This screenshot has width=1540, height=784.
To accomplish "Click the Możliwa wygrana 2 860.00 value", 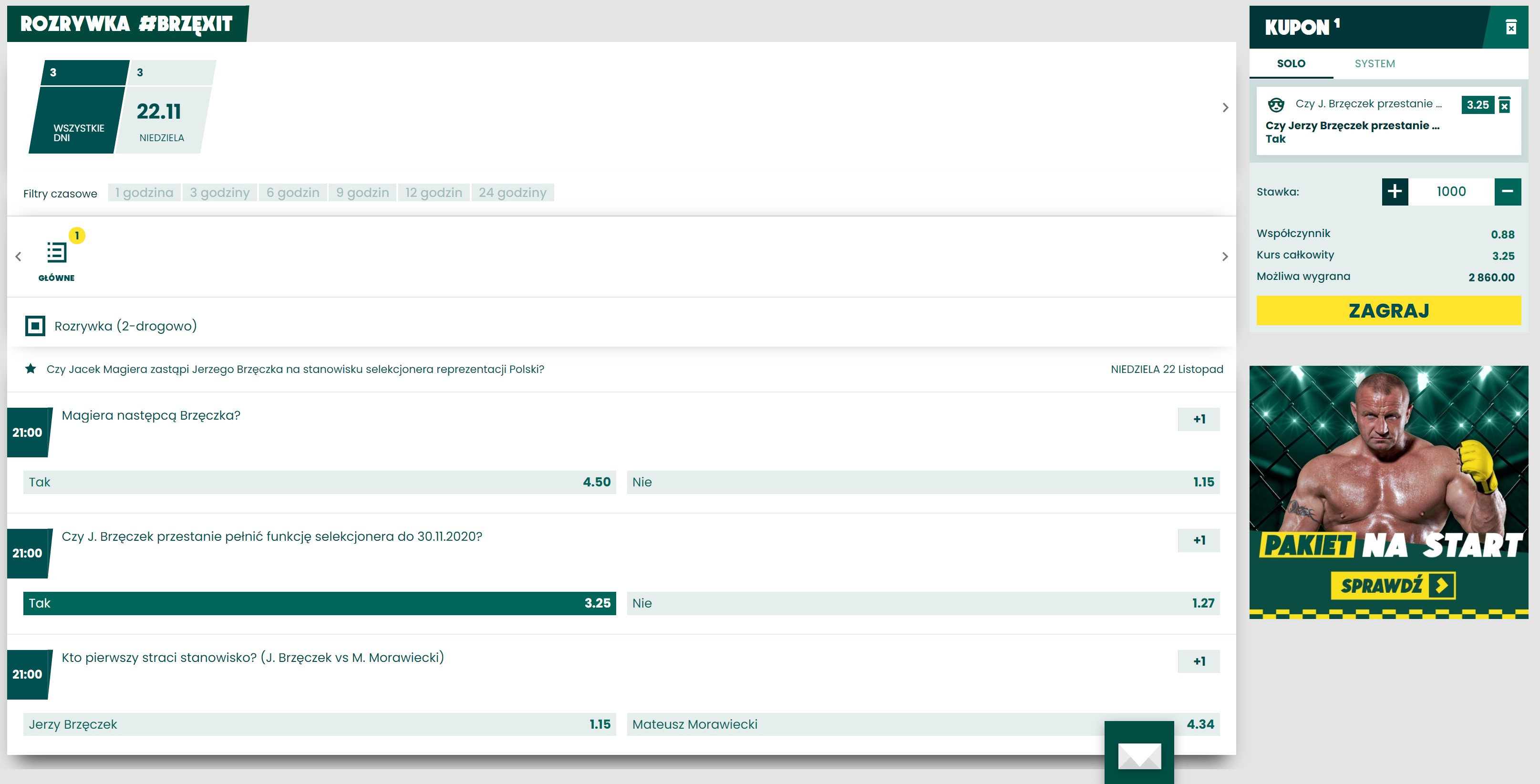I will coord(1491,277).
